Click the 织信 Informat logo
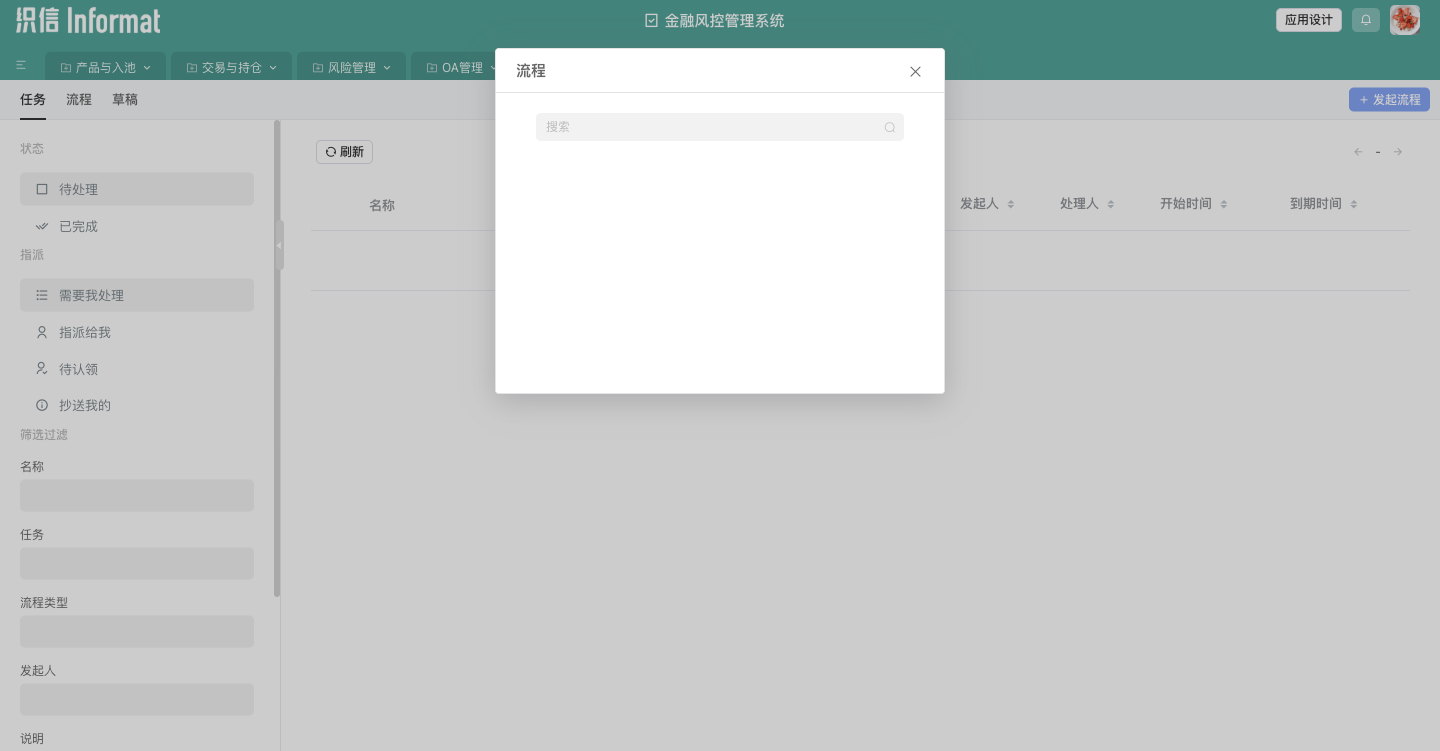This screenshot has width=1440, height=751. point(88,20)
